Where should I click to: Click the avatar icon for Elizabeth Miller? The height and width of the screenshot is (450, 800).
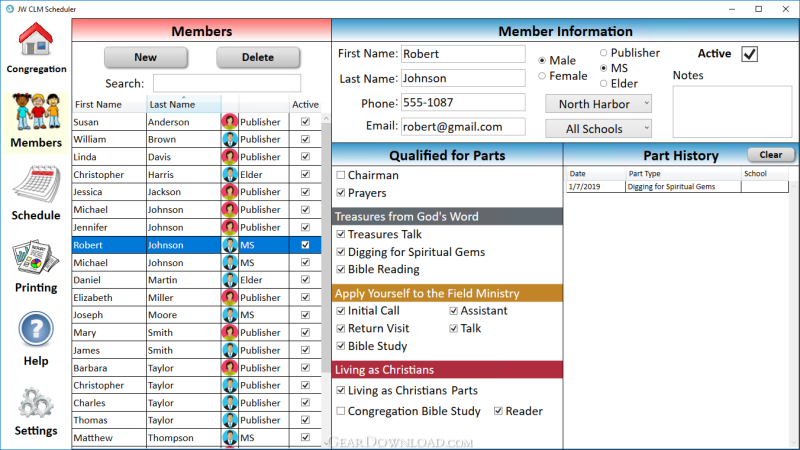(x=230, y=297)
